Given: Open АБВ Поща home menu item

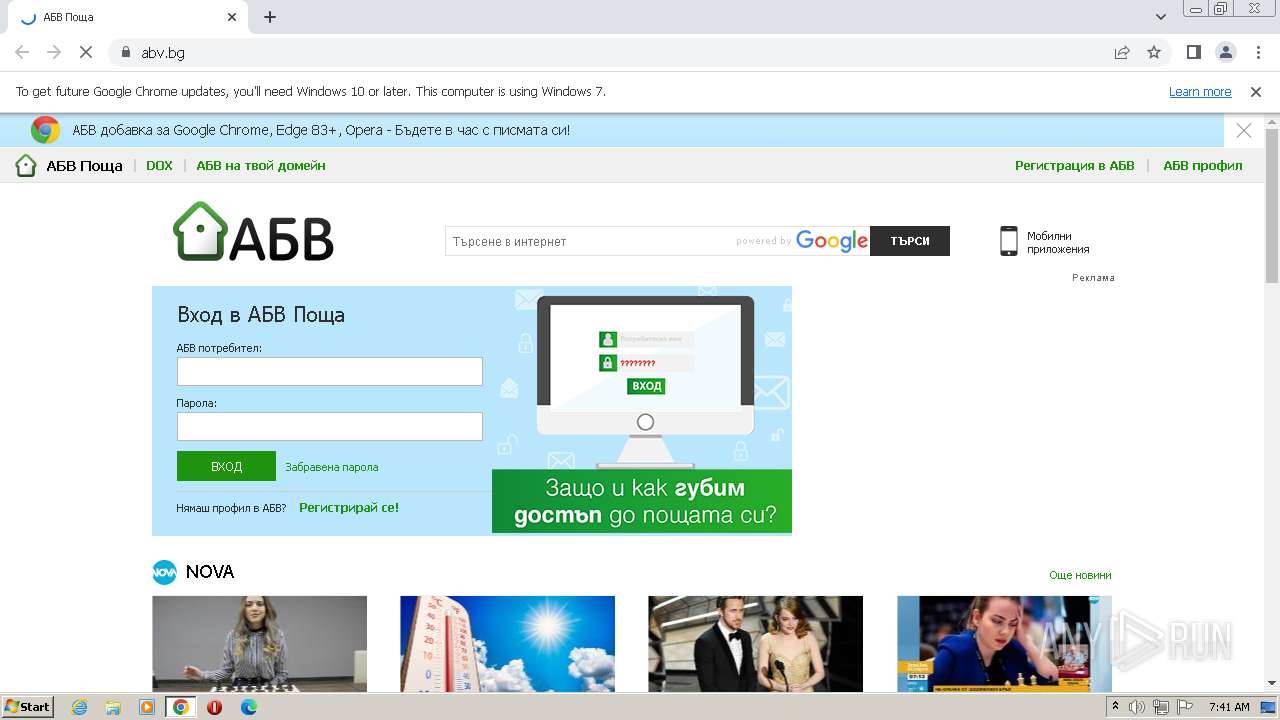Looking at the screenshot, I should point(69,166).
